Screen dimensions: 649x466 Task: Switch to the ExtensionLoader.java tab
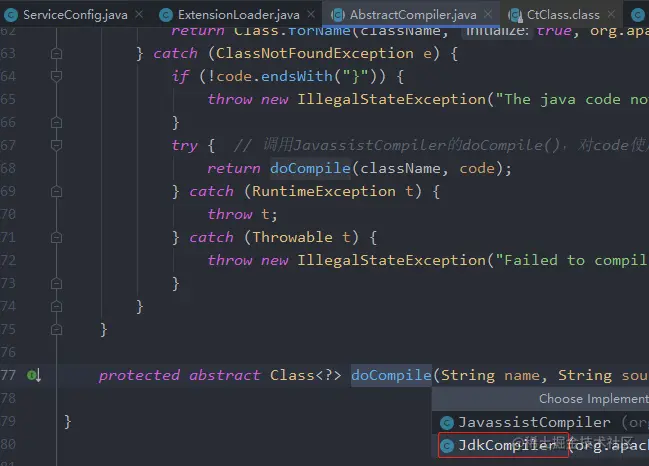pyautogui.click(x=238, y=15)
